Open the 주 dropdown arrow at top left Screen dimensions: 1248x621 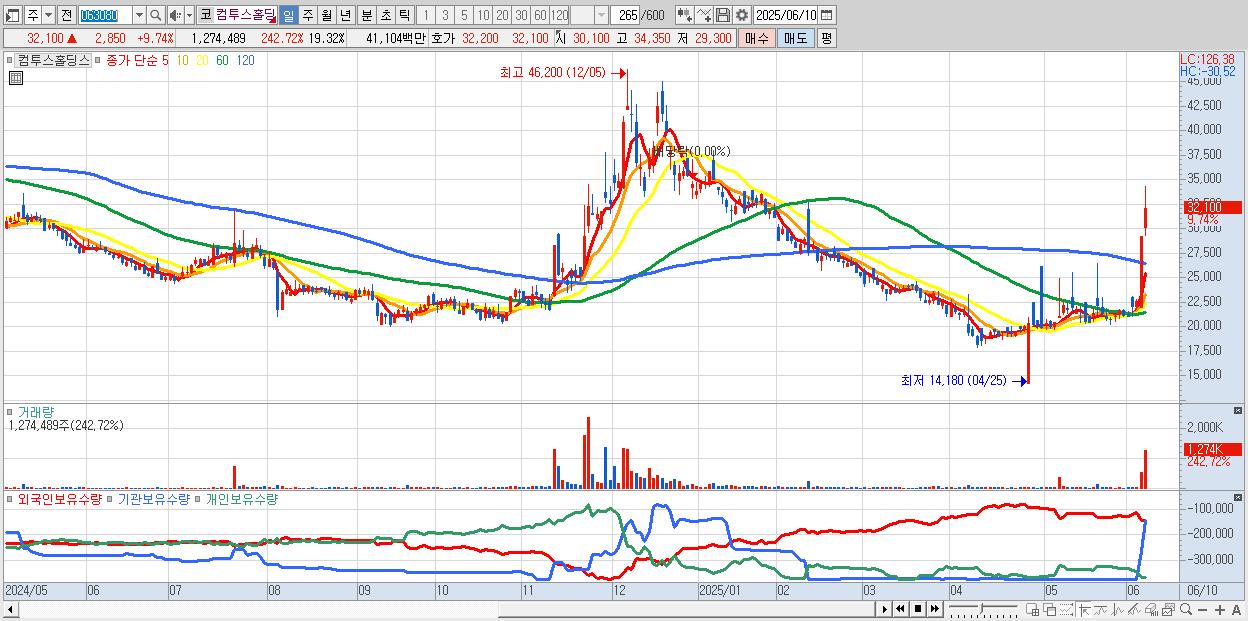(x=47, y=15)
